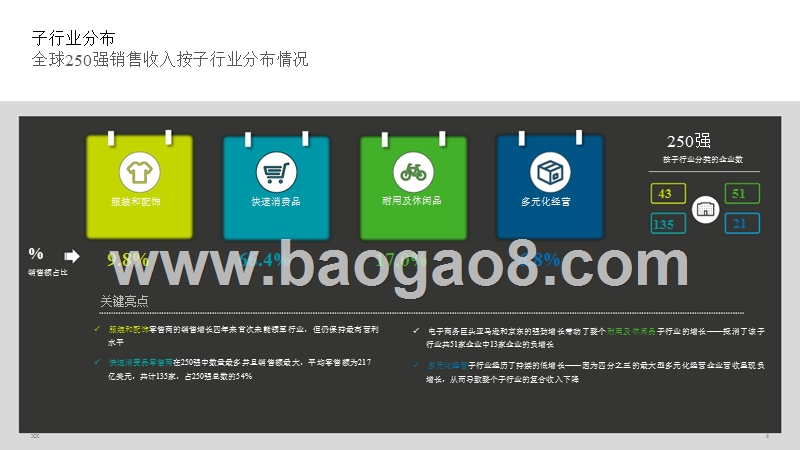Click the 子行业分布 slide title

click(x=73, y=38)
